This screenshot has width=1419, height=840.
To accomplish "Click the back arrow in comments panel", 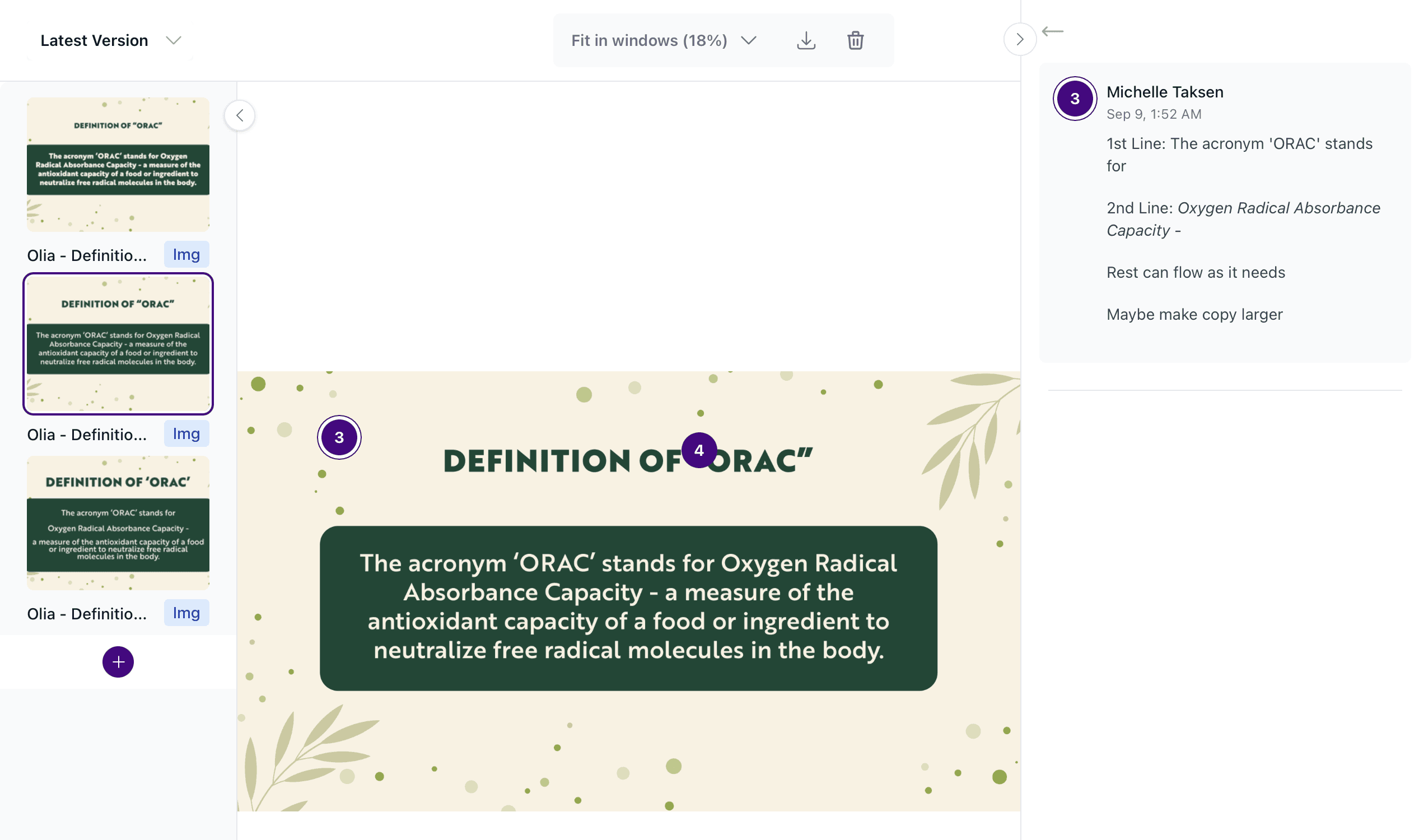I will (1052, 32).
